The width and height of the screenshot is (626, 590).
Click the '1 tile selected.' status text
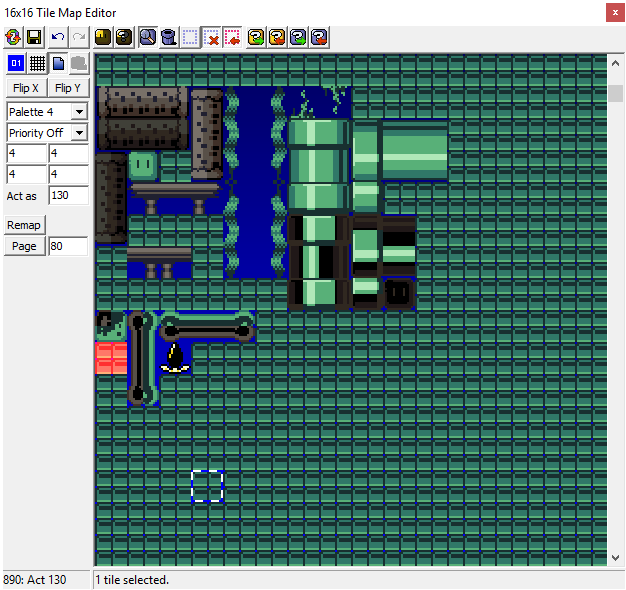tap(132, 580)
